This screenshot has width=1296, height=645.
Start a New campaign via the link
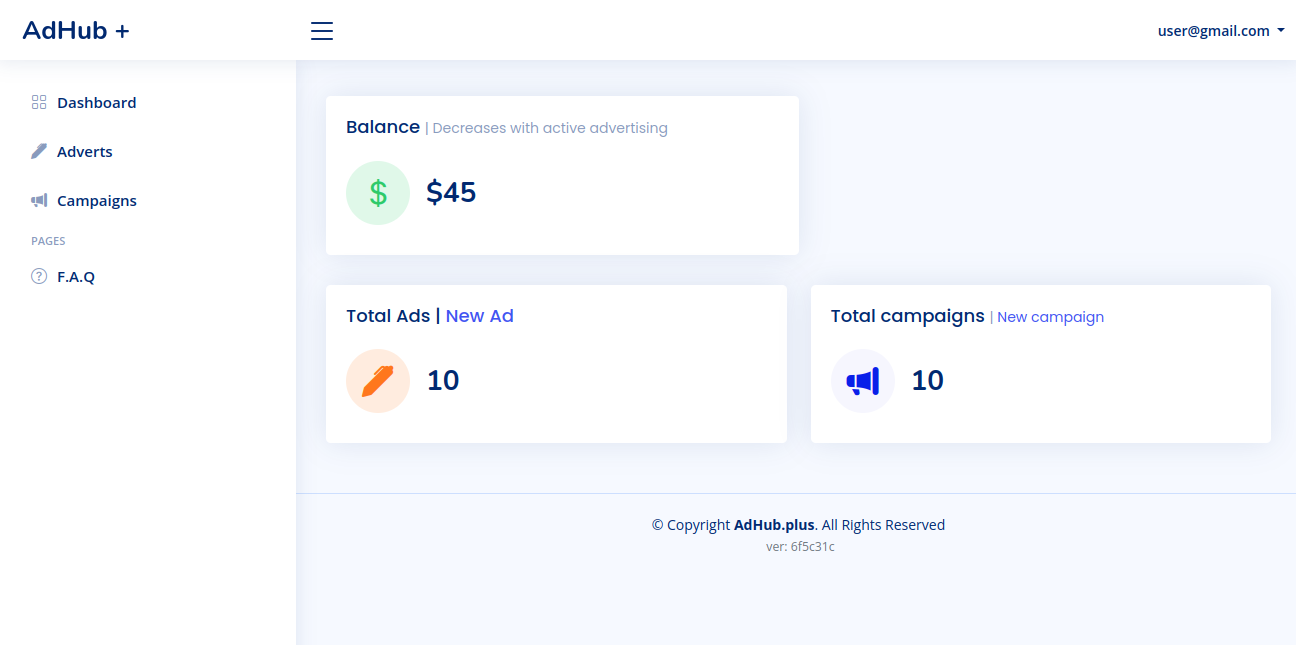(1050, 316)
